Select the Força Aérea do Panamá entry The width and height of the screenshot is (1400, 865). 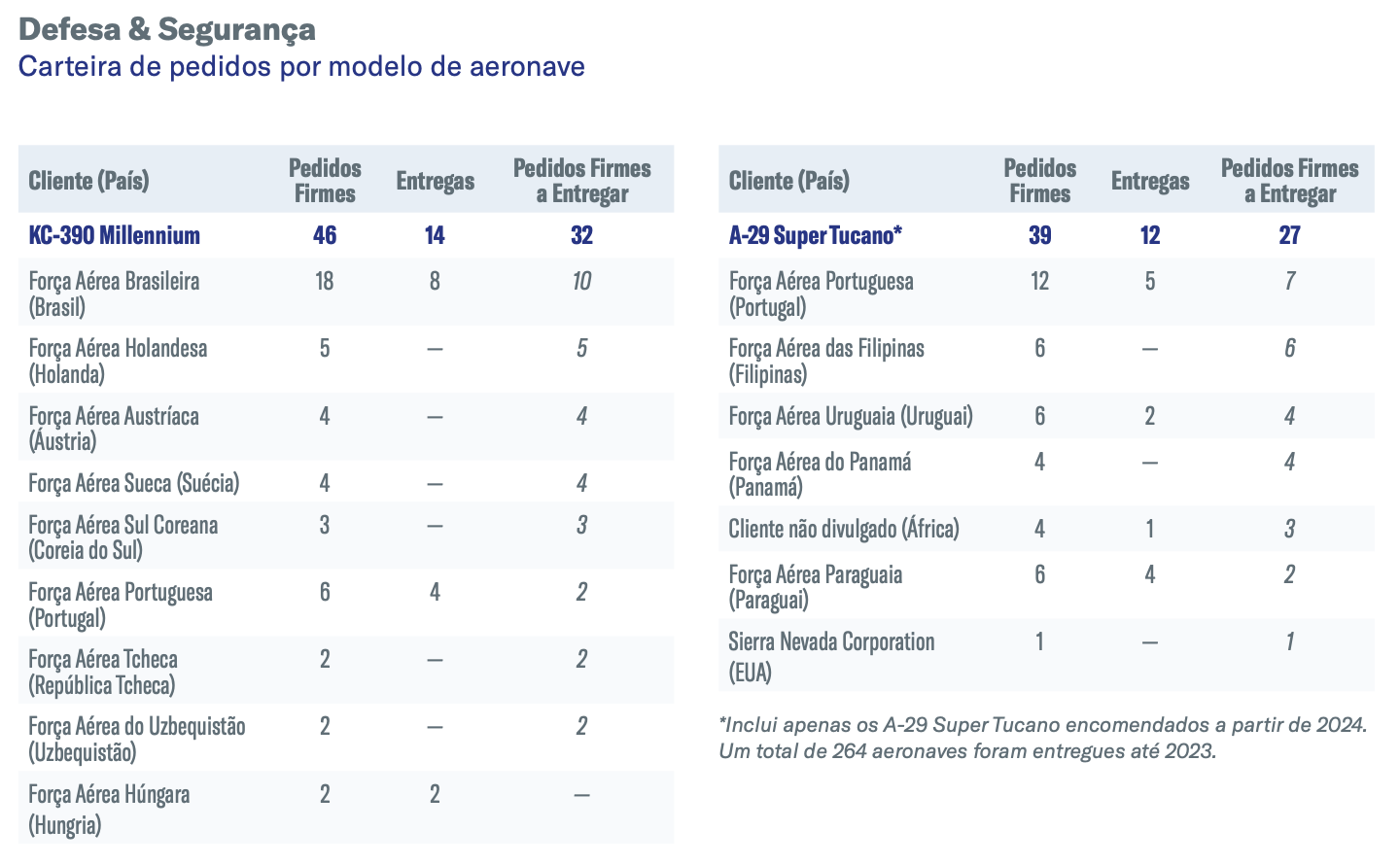coord(820,473)
